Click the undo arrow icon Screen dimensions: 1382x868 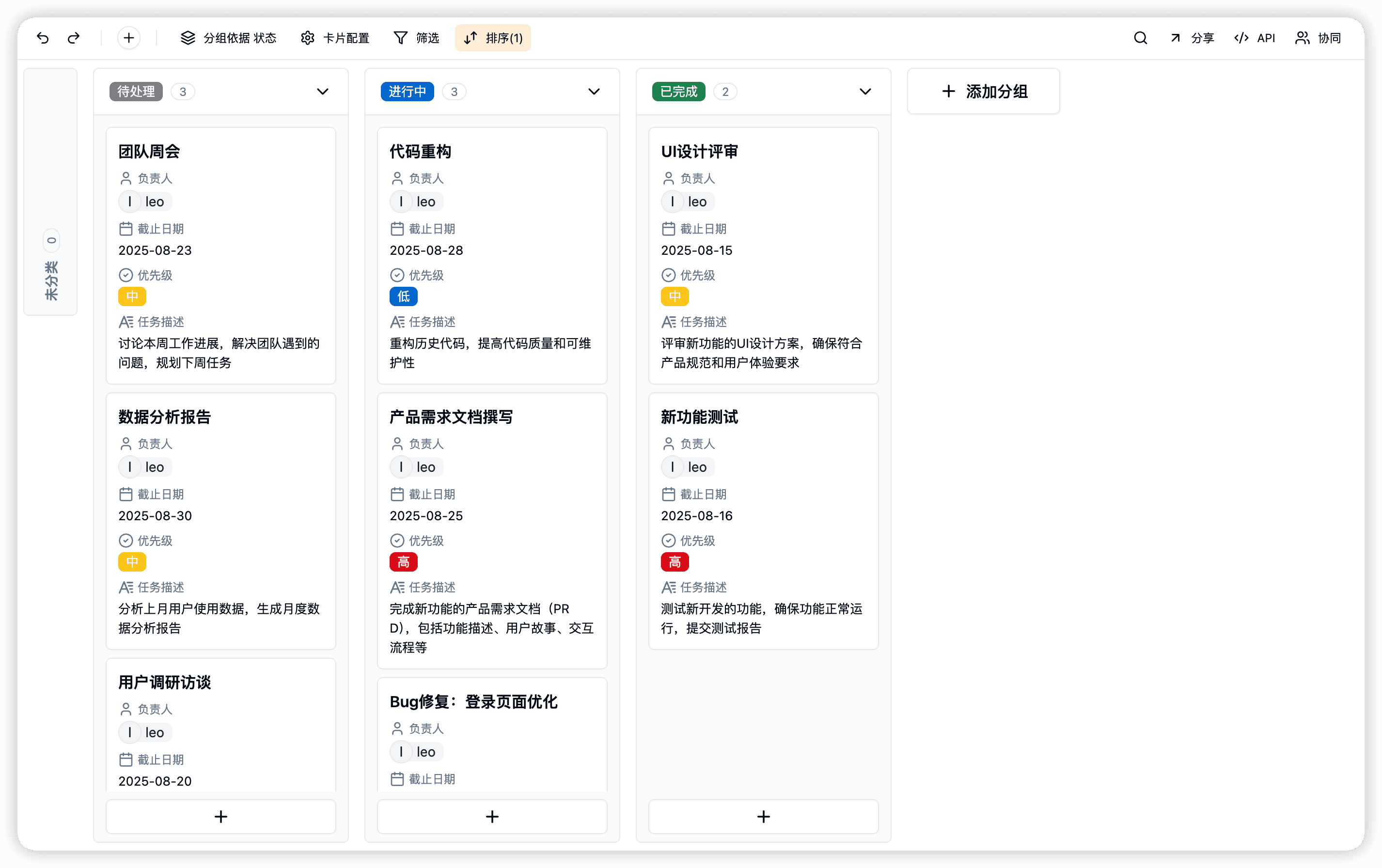43,38
